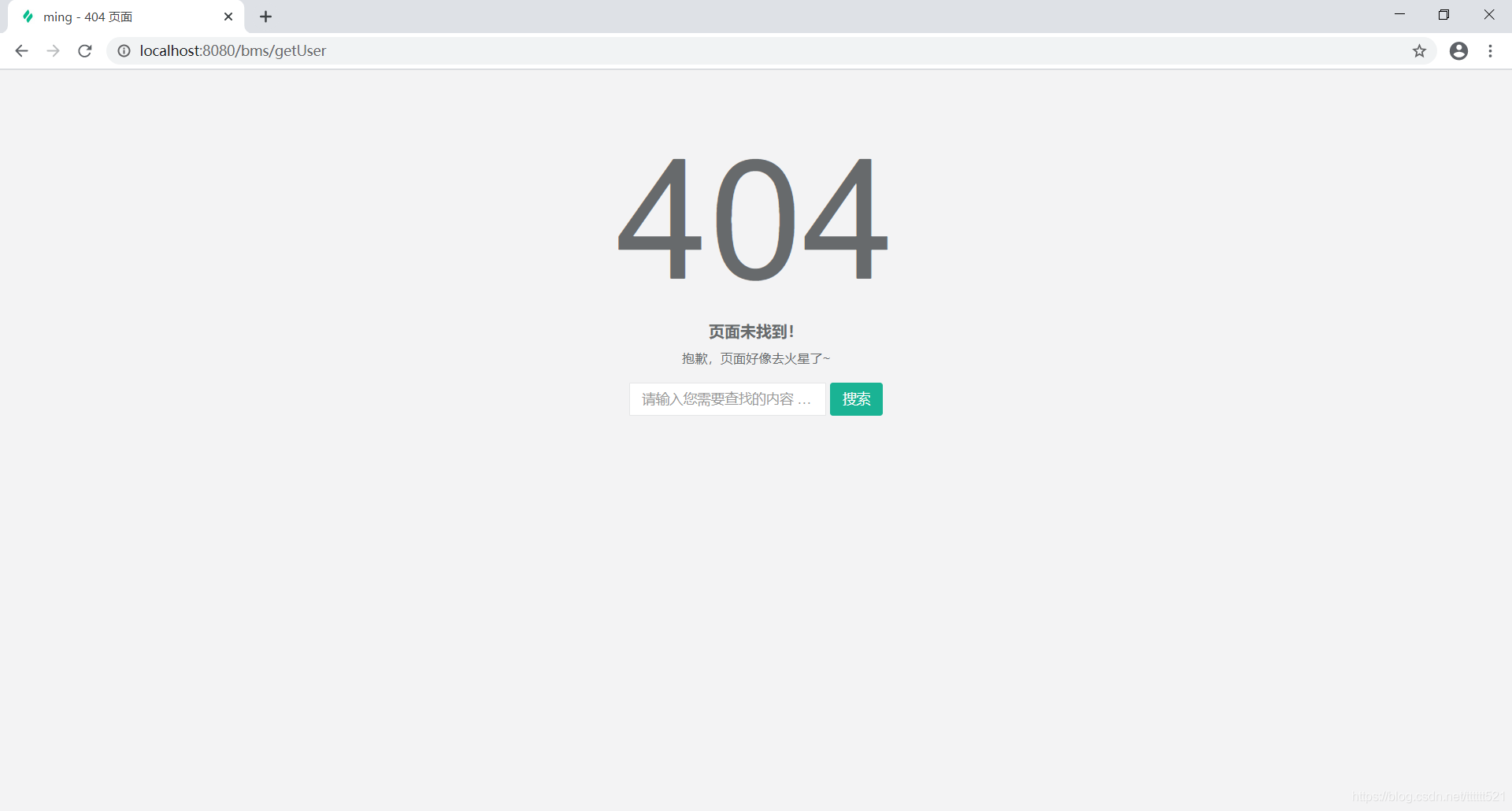The height and width of the screenshot is (811, 1512).
Task: Click the forward navigation arrow
Action: pos(53,50)
